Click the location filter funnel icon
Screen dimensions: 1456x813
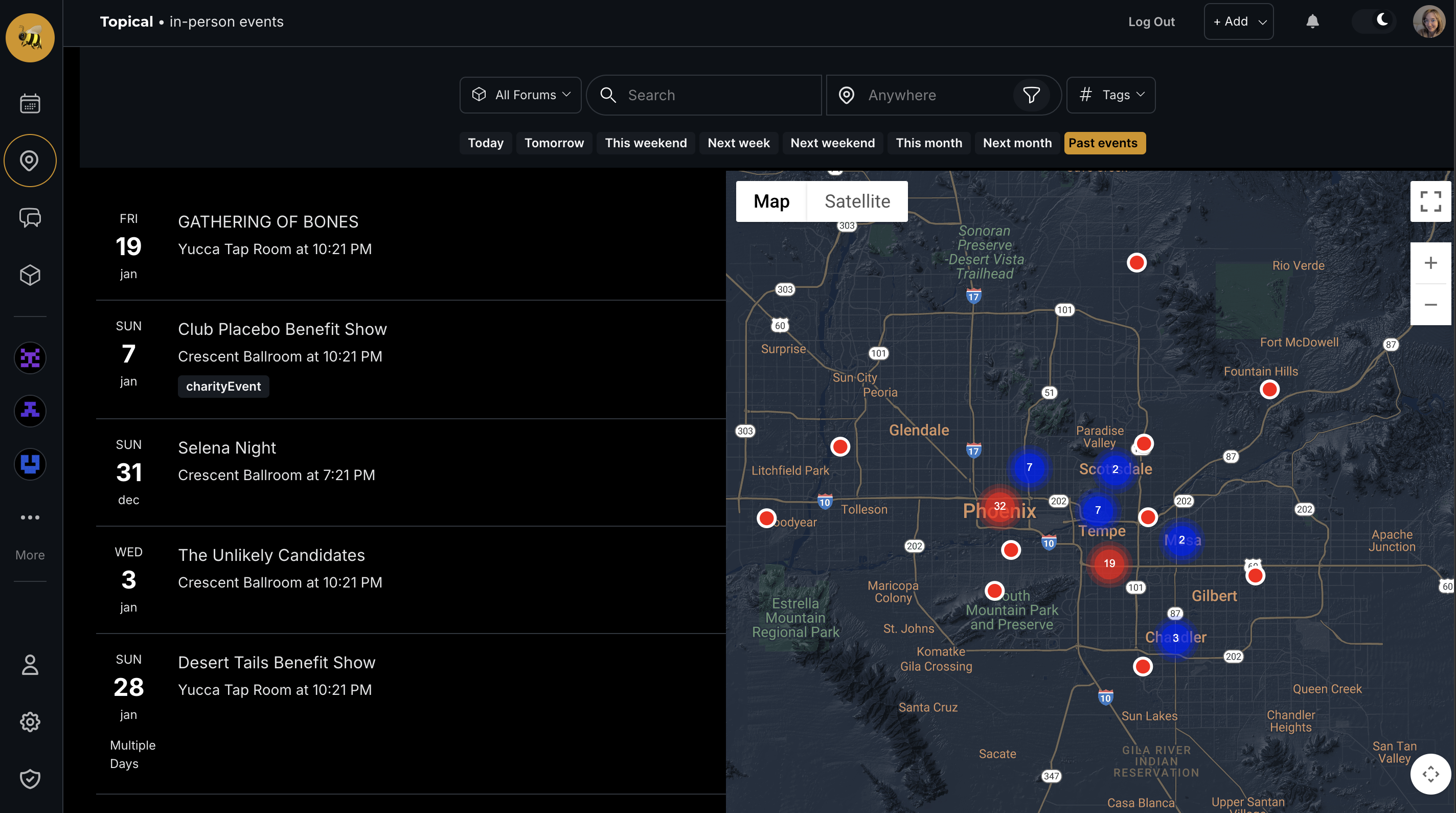click(x=1032, y=95)
